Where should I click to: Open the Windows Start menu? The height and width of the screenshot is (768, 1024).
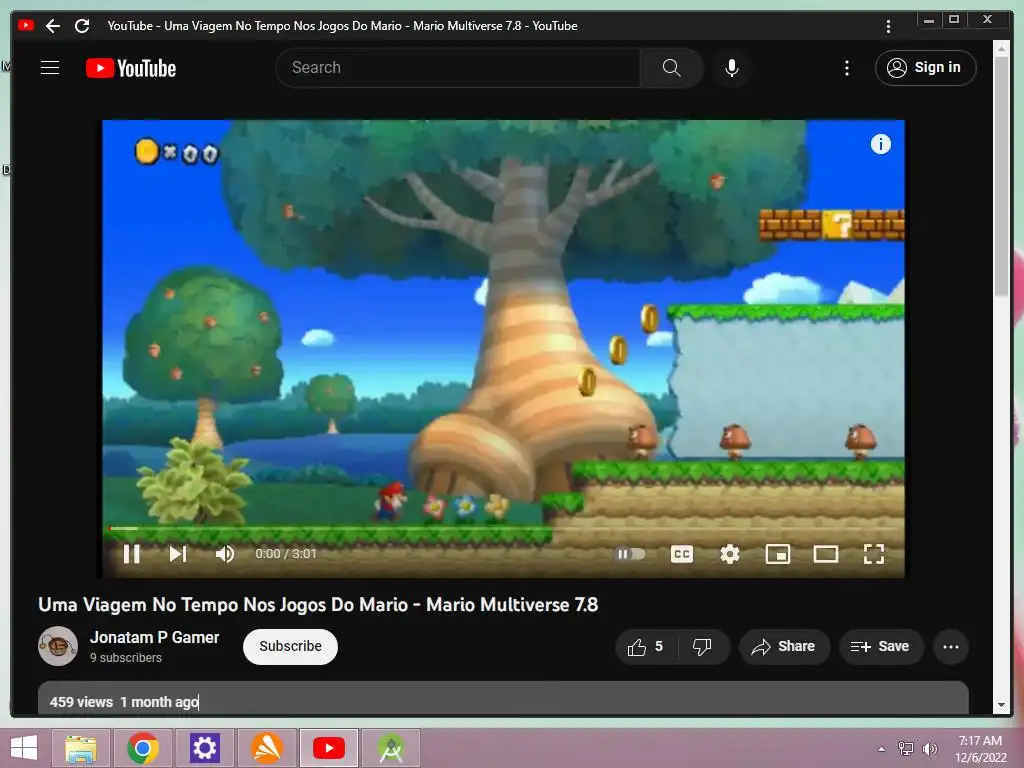pos(24,748)
